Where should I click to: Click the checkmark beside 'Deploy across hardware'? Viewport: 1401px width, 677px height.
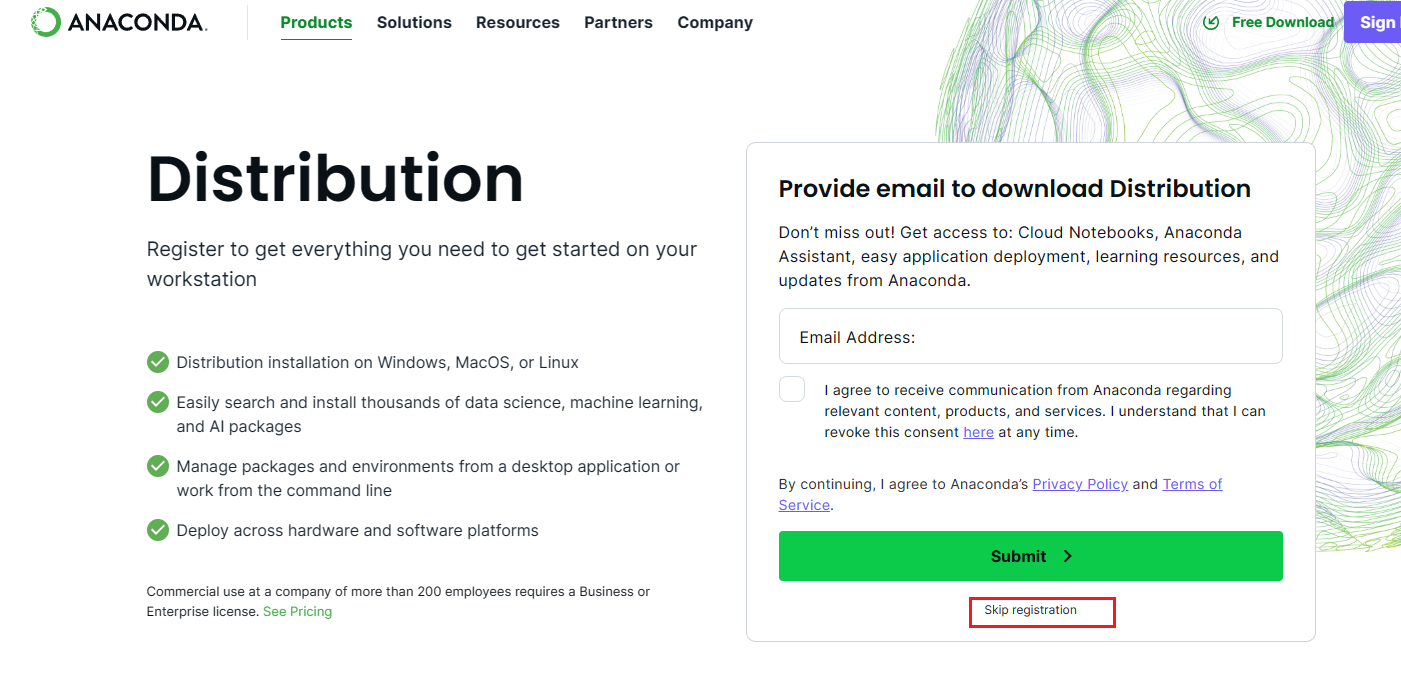[x=158, y=530]
